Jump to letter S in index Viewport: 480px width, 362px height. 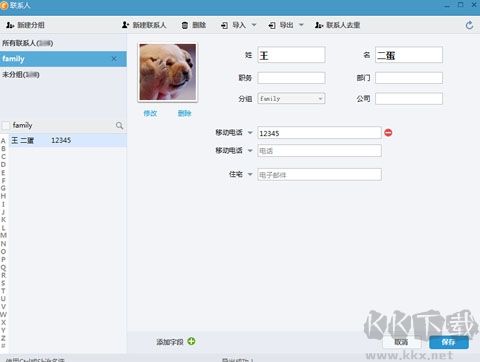coord(3,283)
